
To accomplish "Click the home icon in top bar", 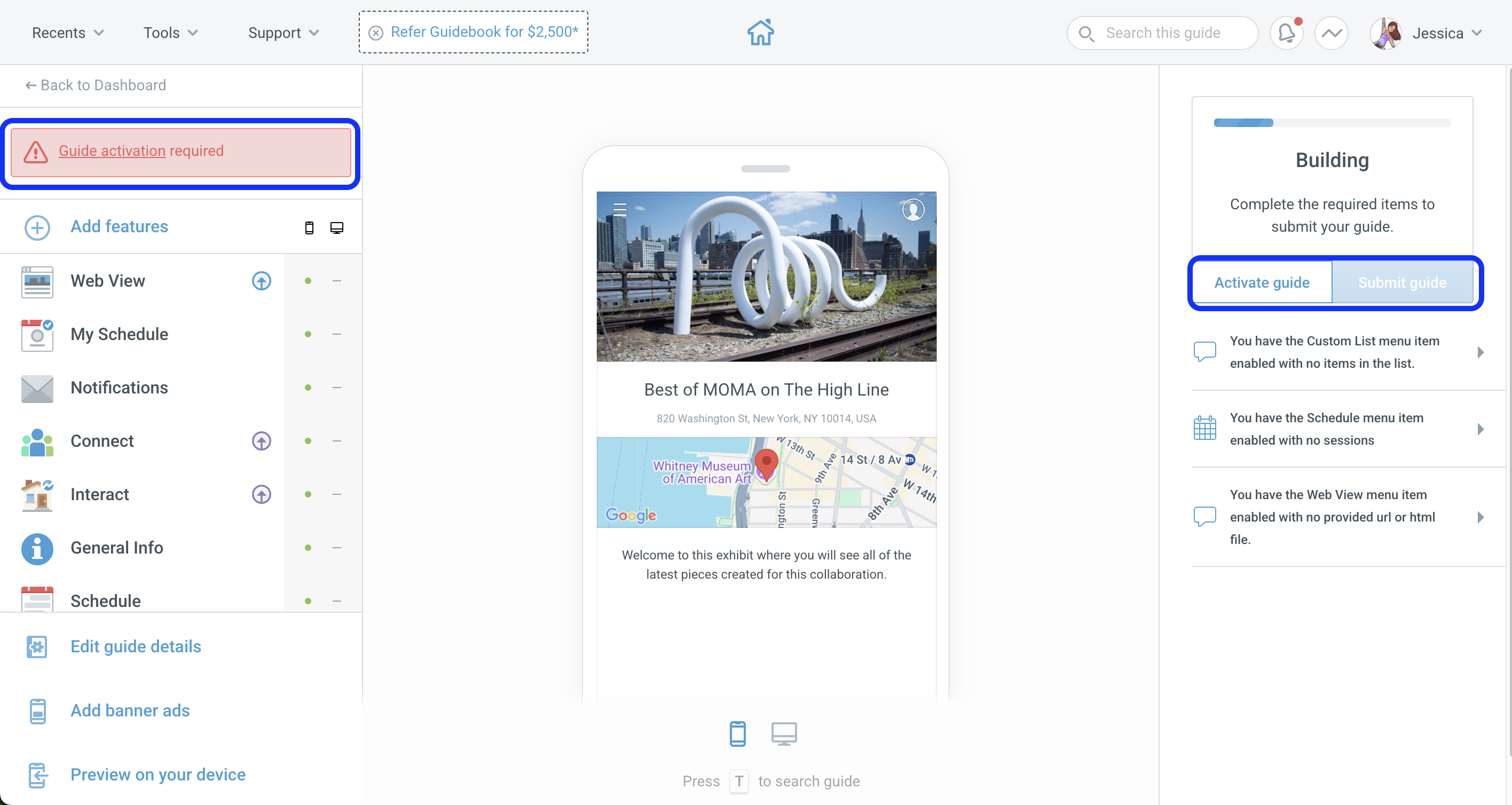I will [761, 32].
